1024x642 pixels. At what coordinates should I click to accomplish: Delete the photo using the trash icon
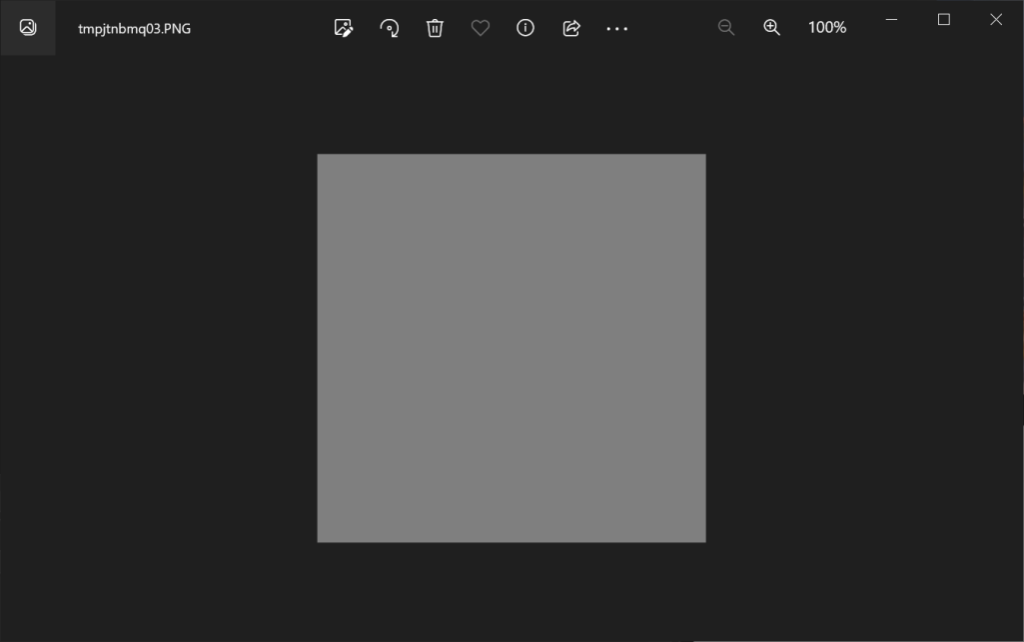435,28
